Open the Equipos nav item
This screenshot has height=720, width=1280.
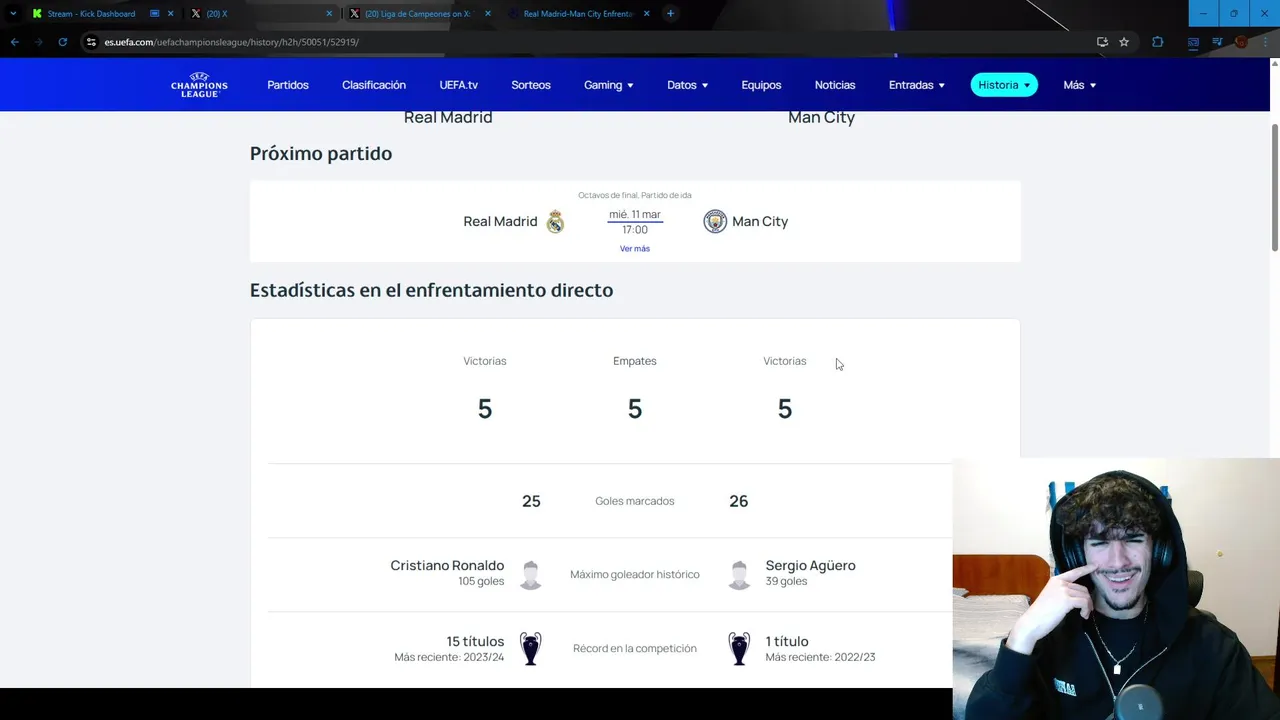tap(761, 85)
